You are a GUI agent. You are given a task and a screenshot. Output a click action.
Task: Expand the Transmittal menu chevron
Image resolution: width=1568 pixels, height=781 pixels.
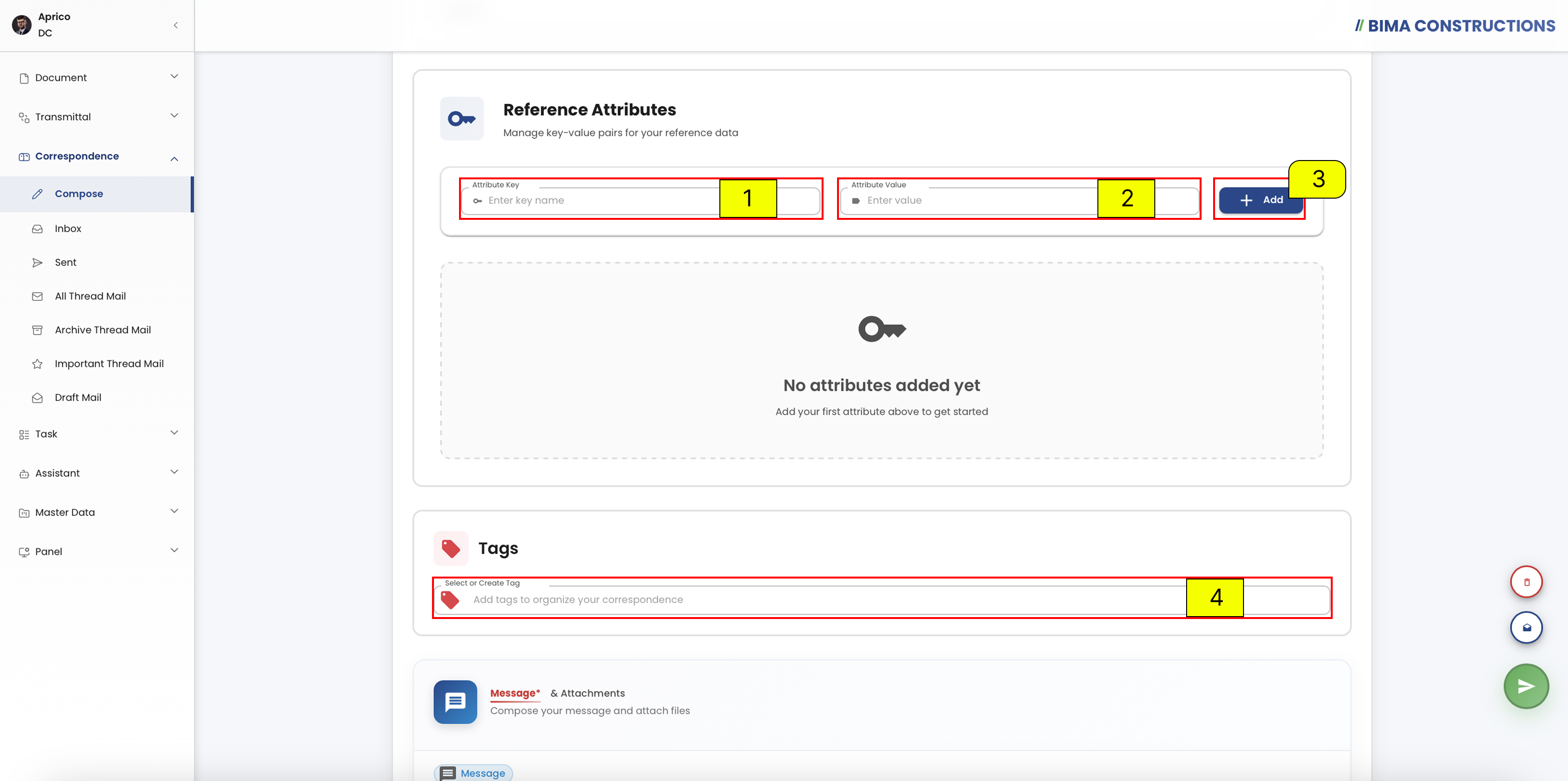click(x=174, y=116)
